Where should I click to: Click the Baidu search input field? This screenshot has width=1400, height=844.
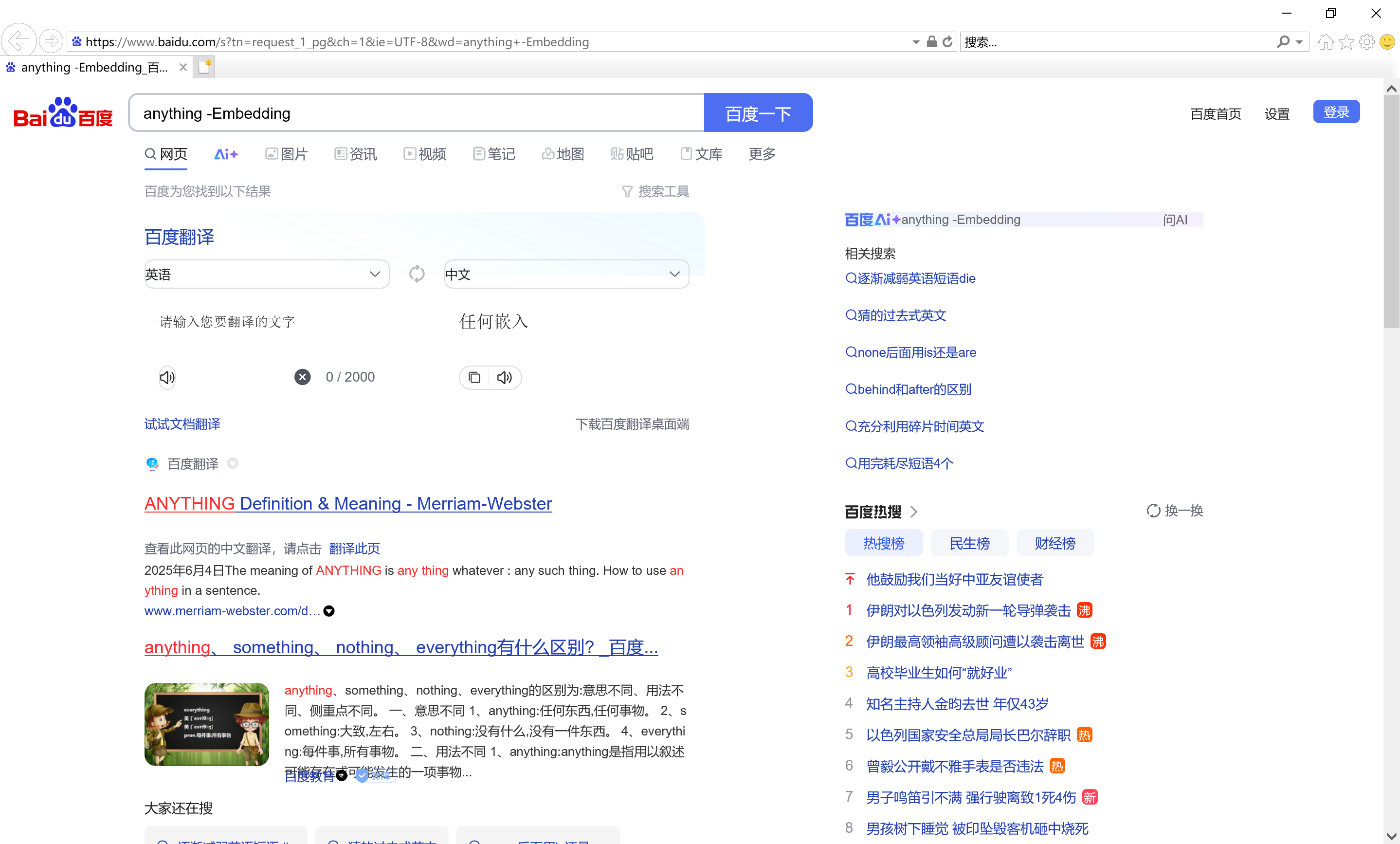(417, 112)
